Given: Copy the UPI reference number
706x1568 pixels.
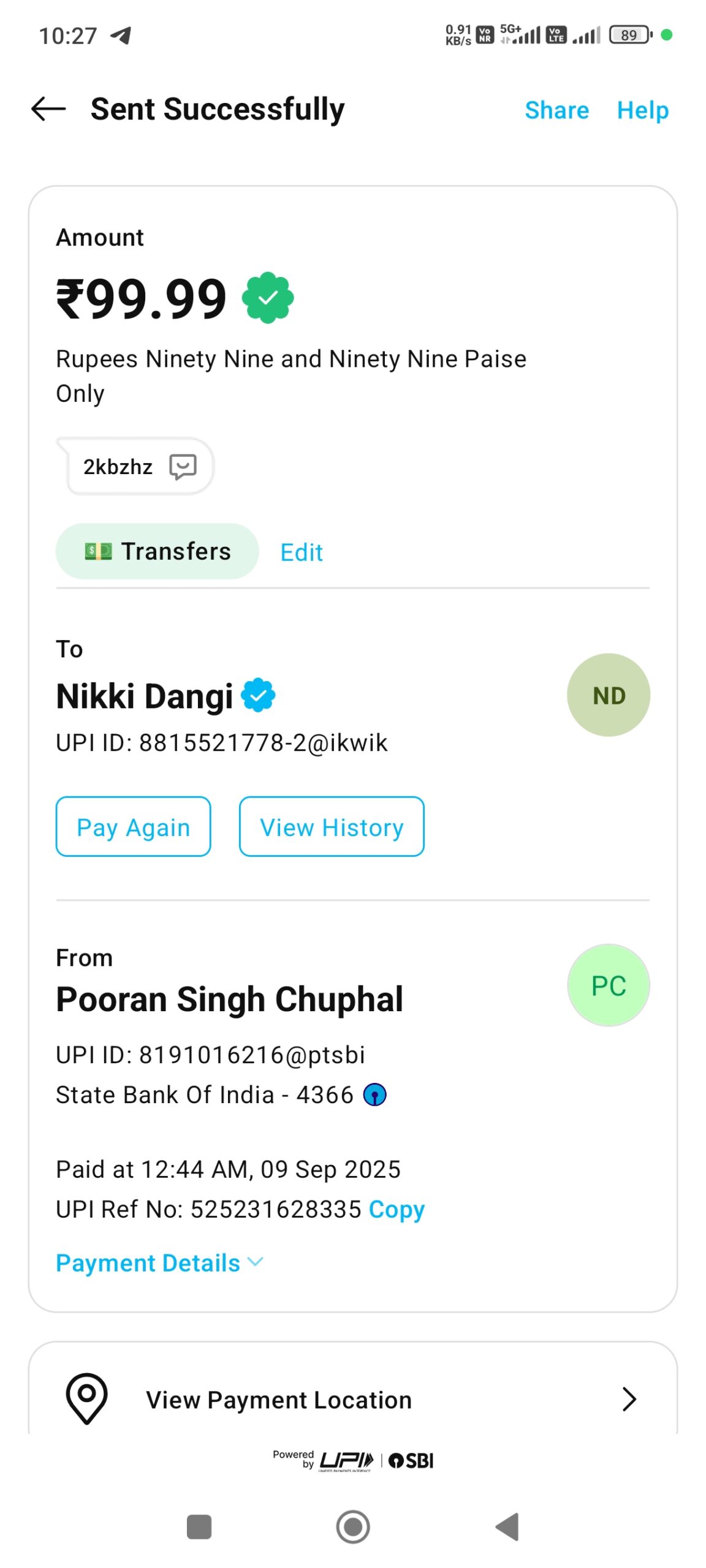Looking at the screenshot, I should [x=397, y=1209].
